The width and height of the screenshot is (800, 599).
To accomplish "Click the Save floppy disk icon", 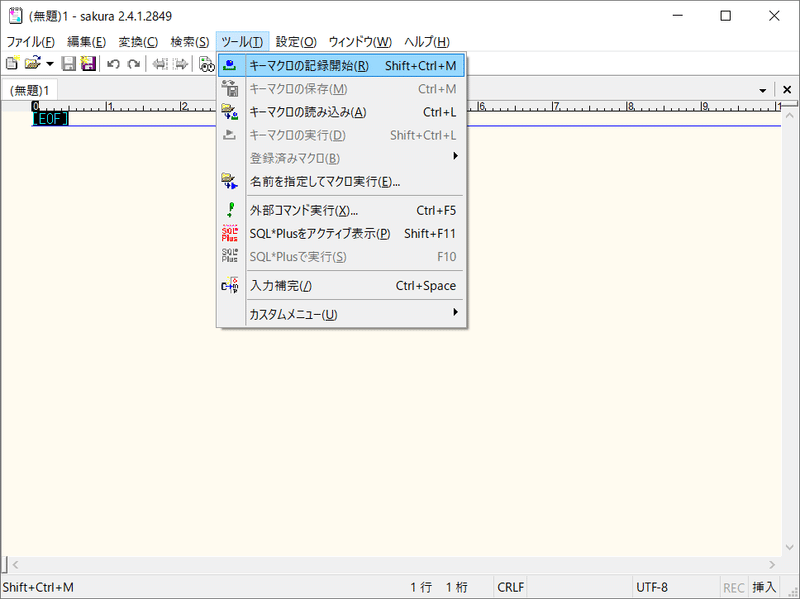I will tap(68, 63).
